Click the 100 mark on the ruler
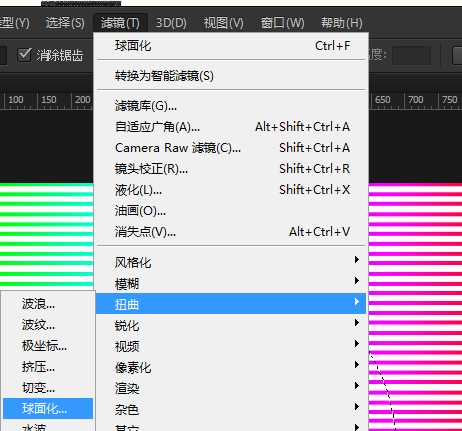462x431 pixels. 16,99
